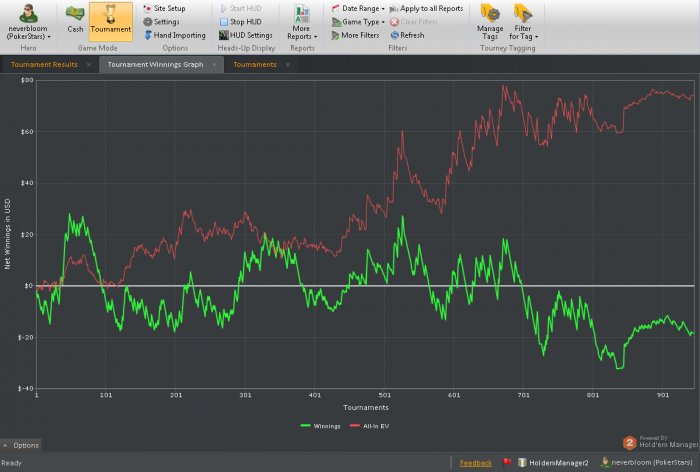Click More Filters
Viewport: 700px width, 472px height.
point(358,35)
